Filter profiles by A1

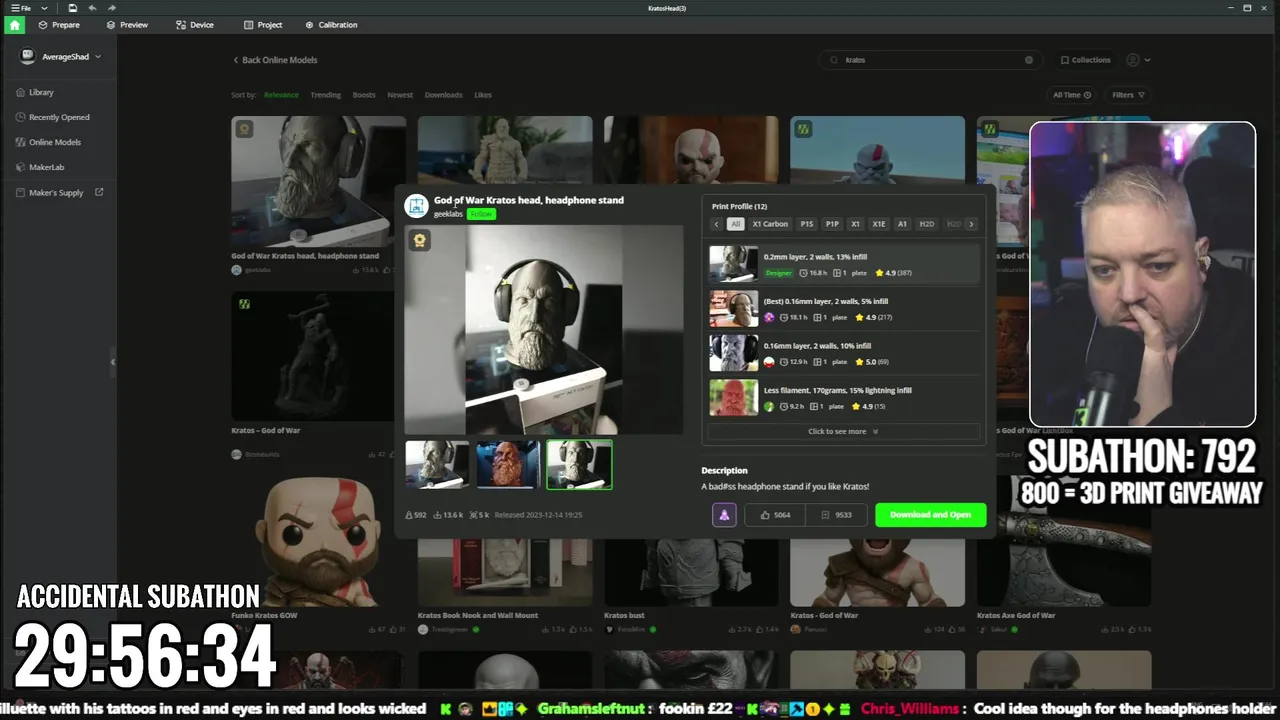(x=902, y=224)
